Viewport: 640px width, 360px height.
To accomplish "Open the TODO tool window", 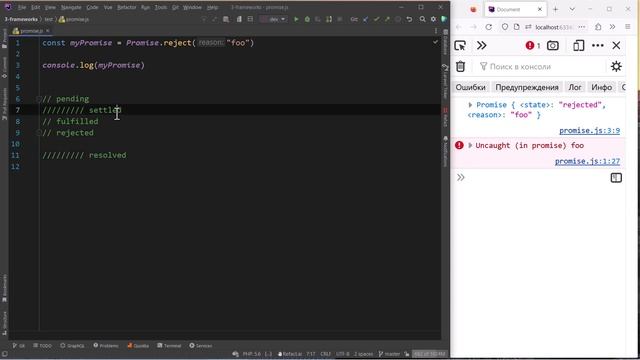I will pyautogui.click(x=42, y=346).
